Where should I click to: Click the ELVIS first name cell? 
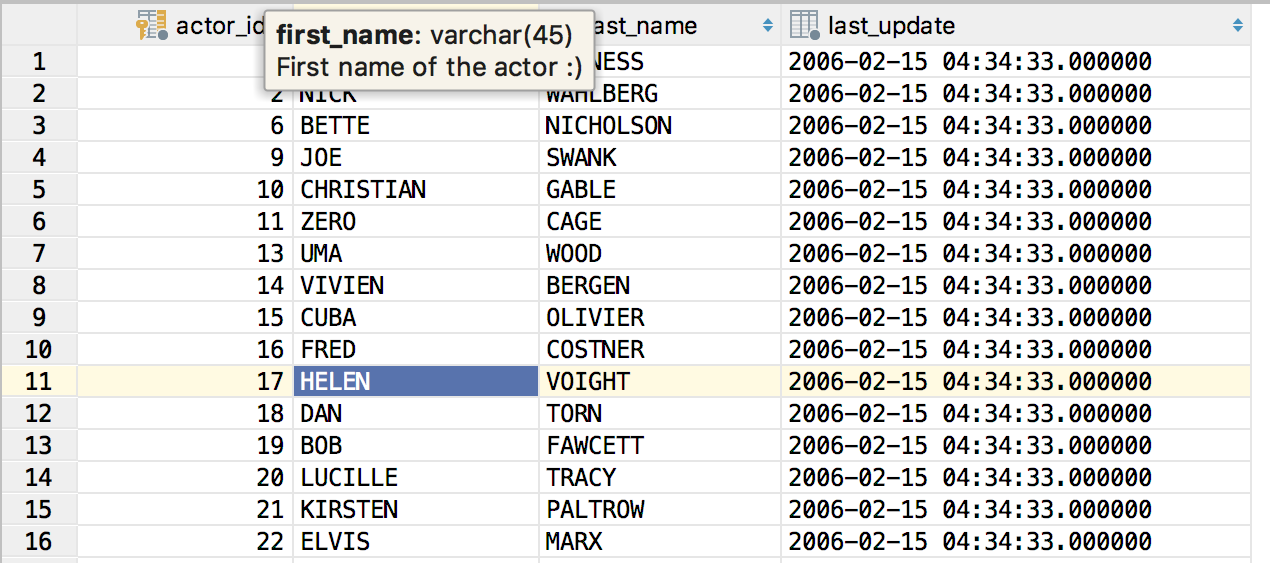[415, 541]
